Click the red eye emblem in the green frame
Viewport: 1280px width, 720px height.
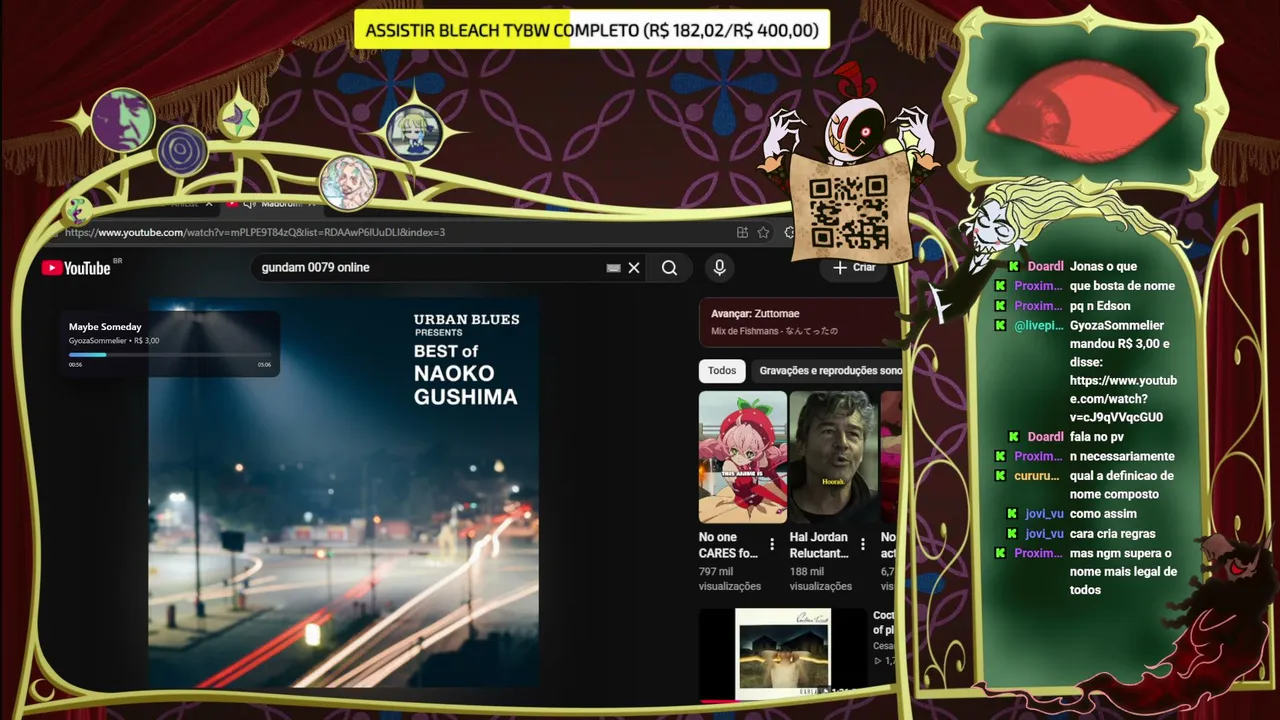[x=1082, y=112]
